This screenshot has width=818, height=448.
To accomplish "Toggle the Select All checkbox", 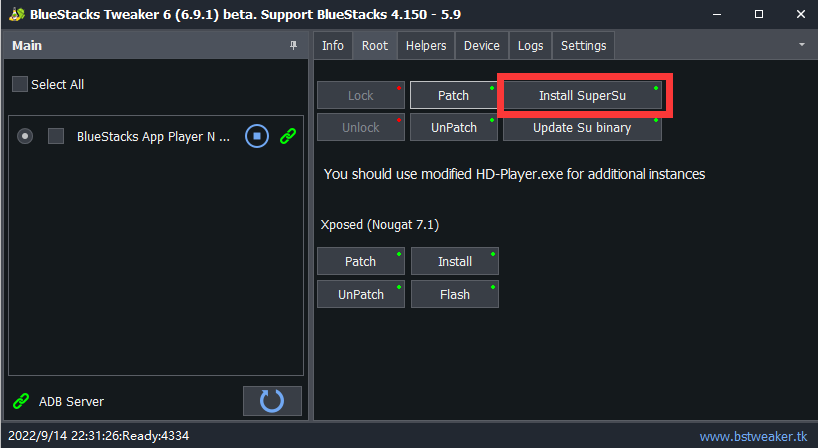I will [20, 84].
